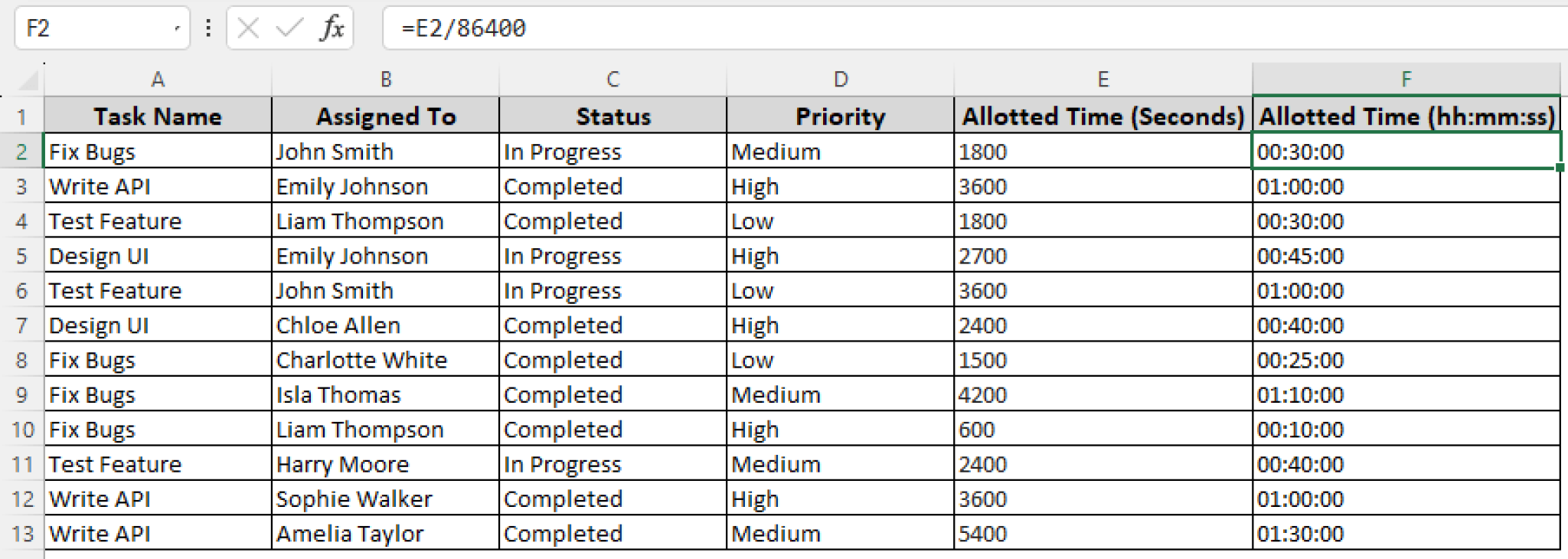Click cell E2 containing 1800
The height and width of the screenshot is (559, 1568).
pyautogui.click(x=1102, y=151)
